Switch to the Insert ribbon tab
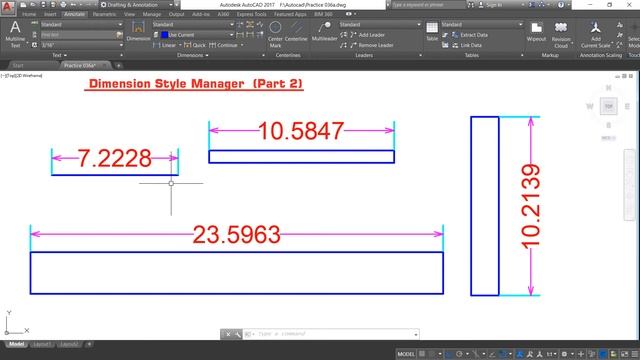 click(50, 14)
